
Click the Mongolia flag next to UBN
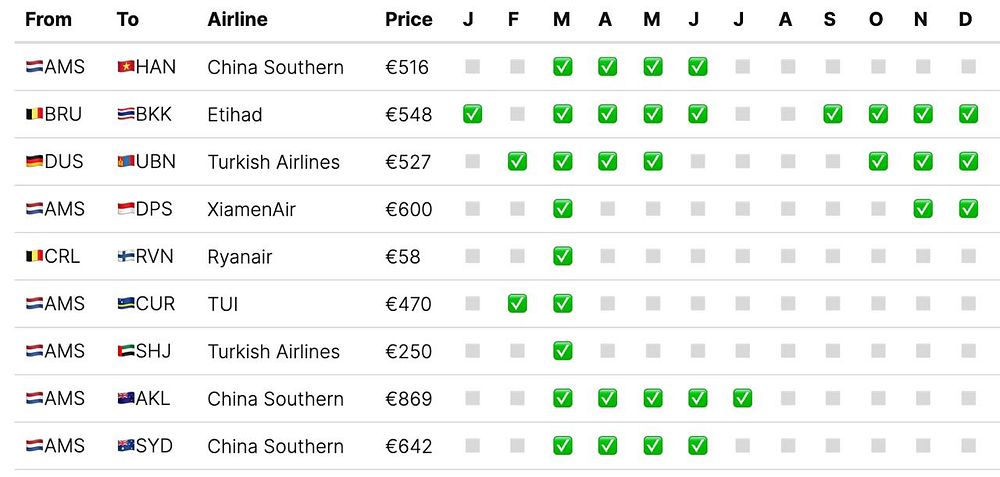tap(125, 162)
